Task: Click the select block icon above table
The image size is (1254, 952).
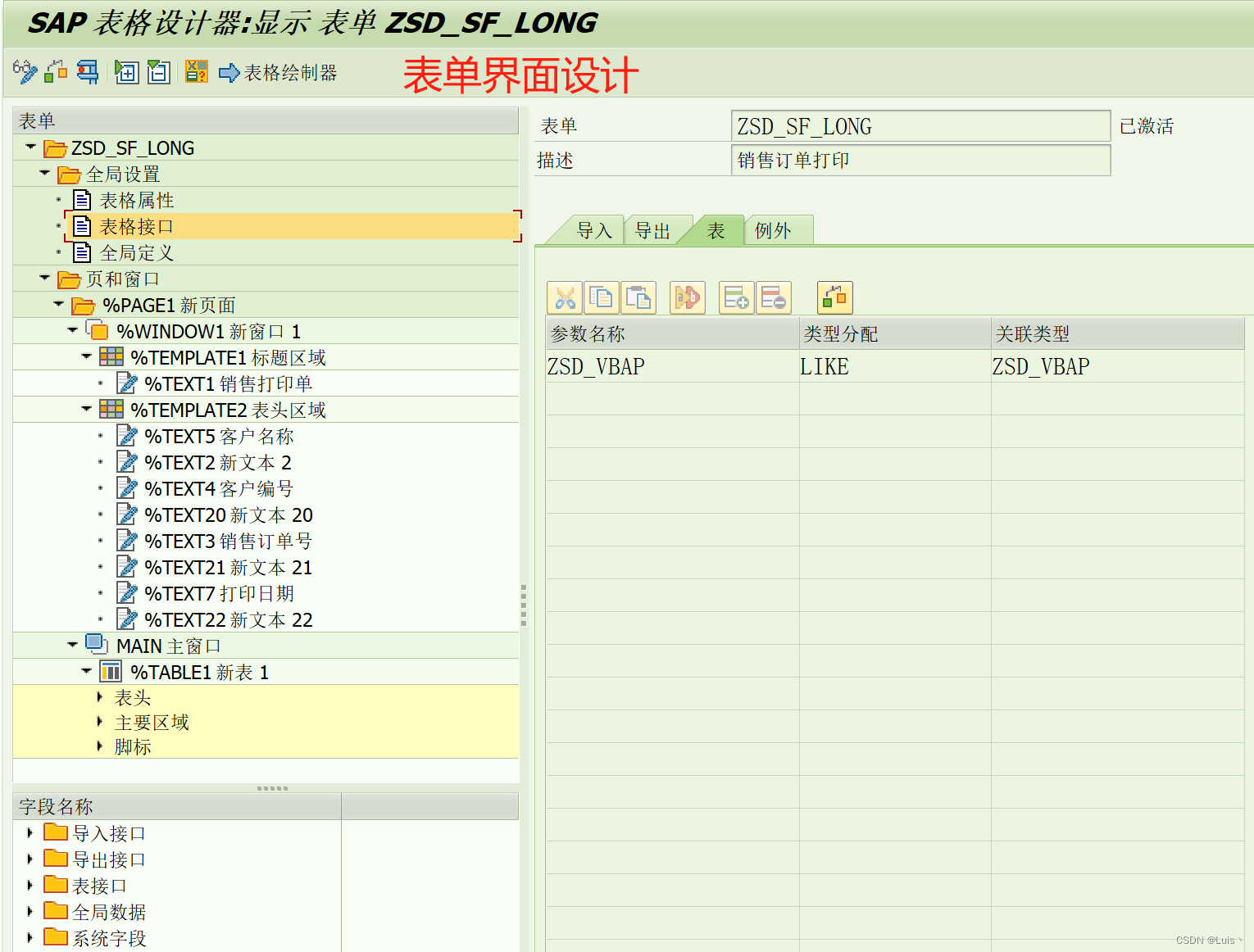Action: coord(688,297)
